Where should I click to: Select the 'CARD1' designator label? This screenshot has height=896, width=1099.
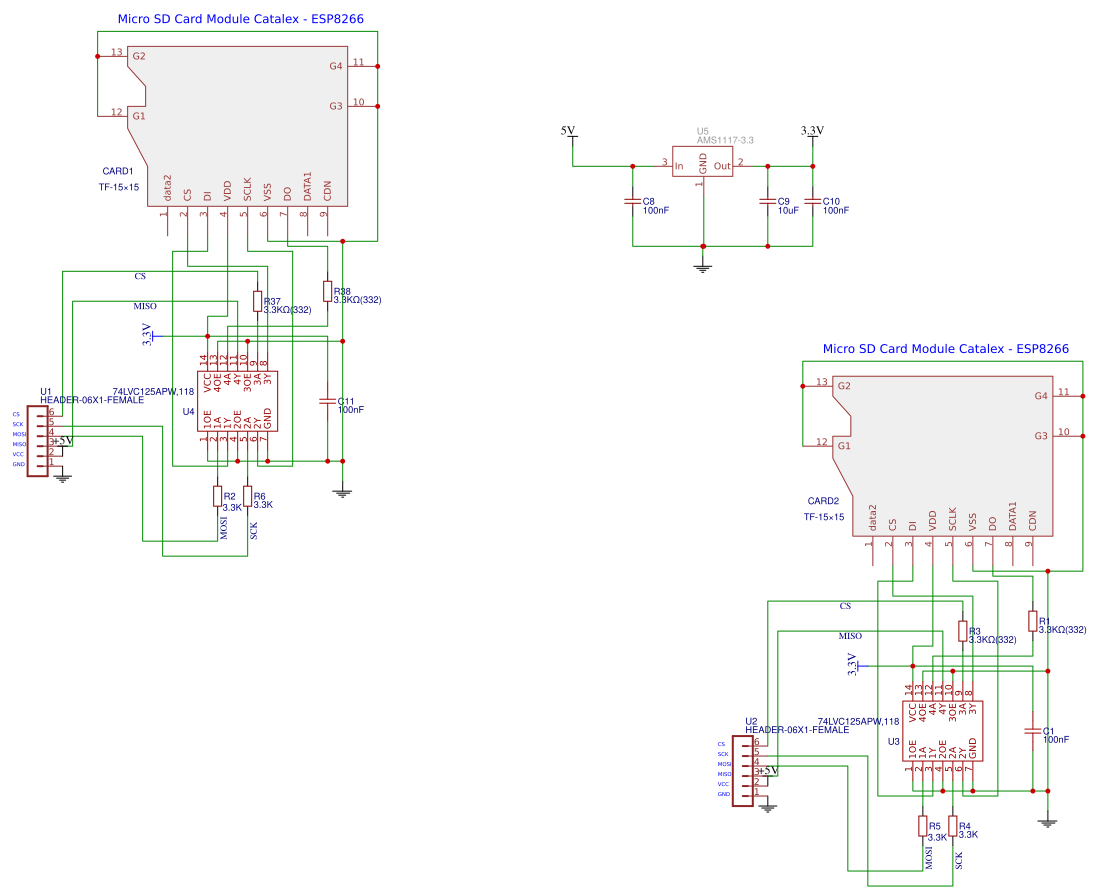tap(118, 171)
